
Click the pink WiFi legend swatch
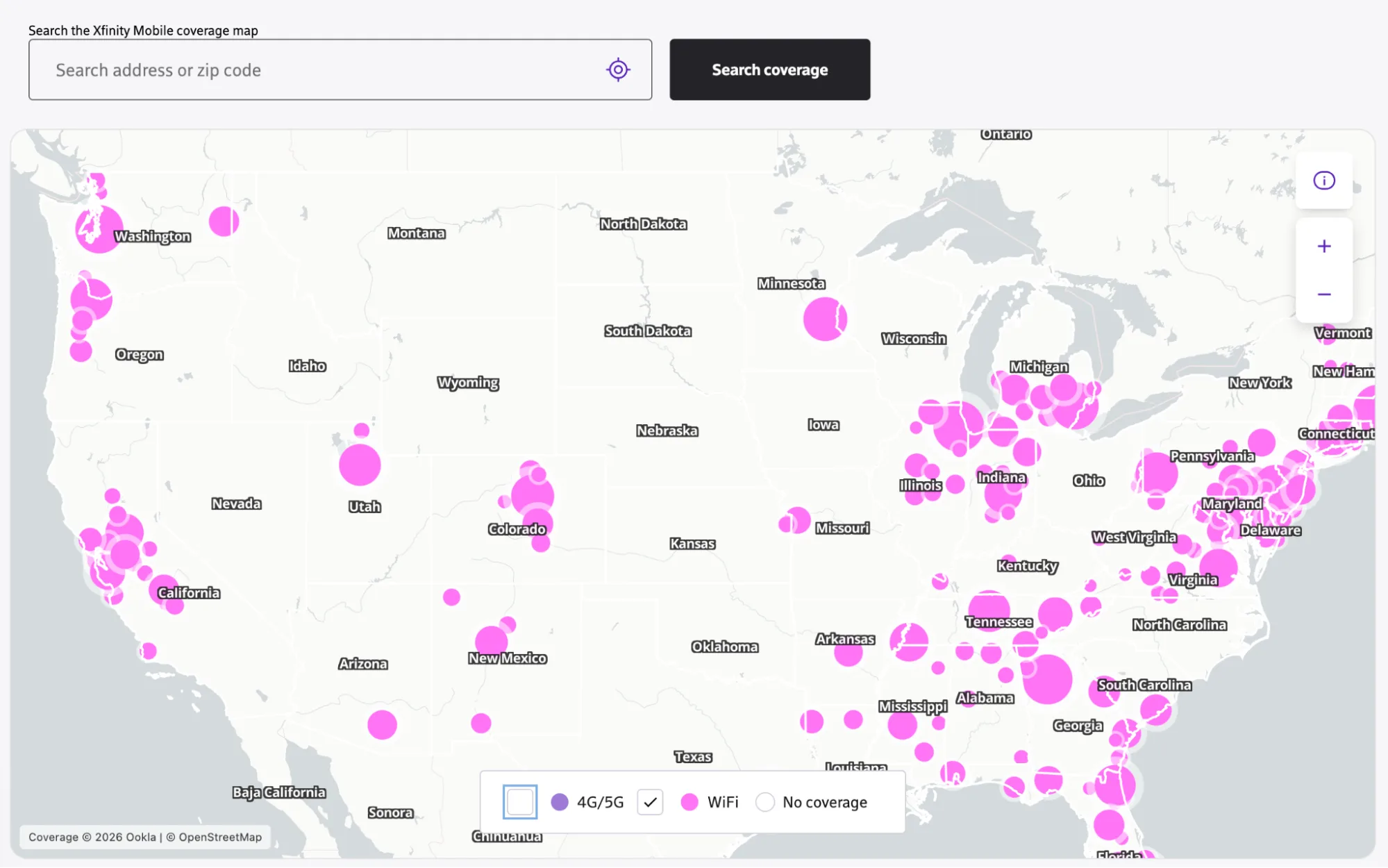689,802
